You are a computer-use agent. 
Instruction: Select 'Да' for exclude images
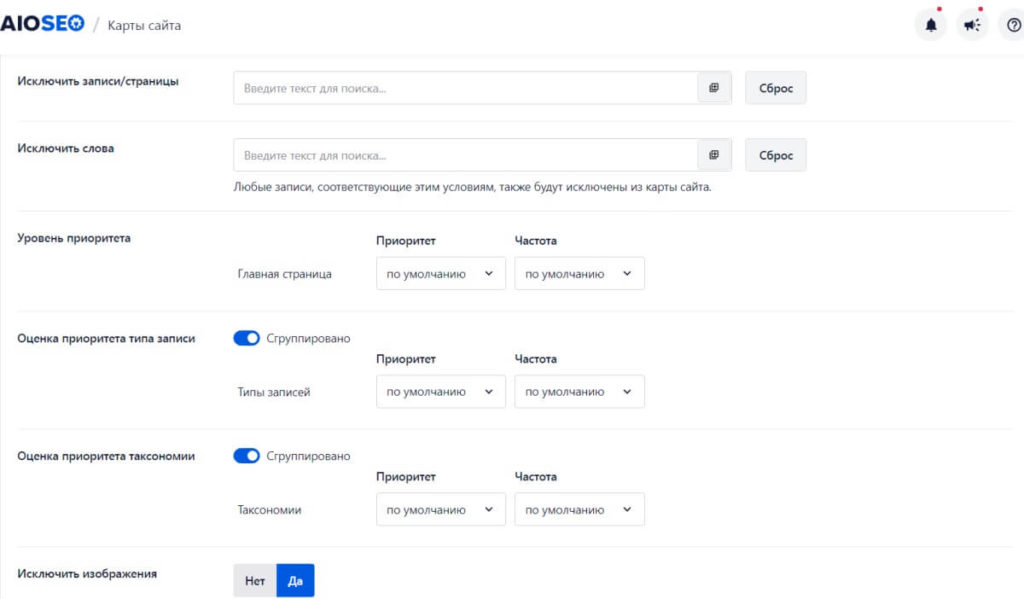[295, 580]
